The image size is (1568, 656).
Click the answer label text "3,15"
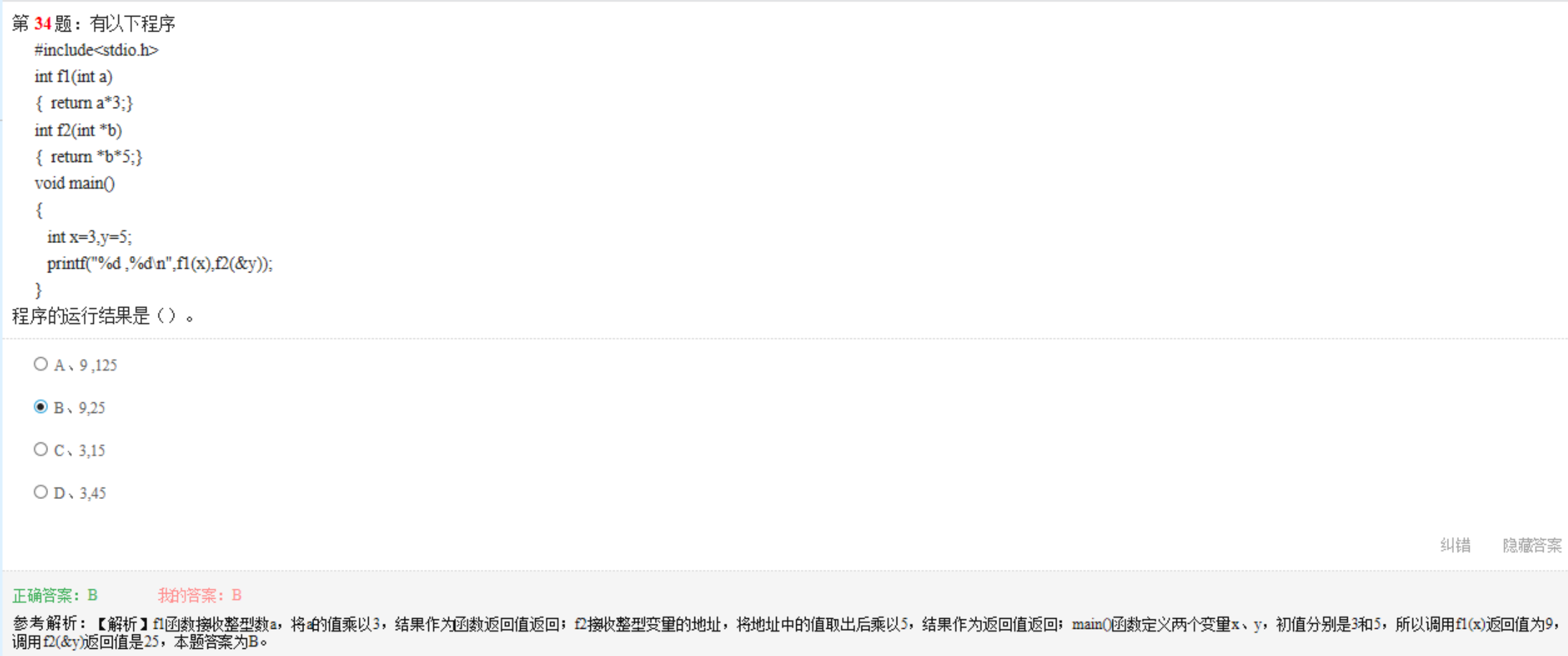[92, 451]
